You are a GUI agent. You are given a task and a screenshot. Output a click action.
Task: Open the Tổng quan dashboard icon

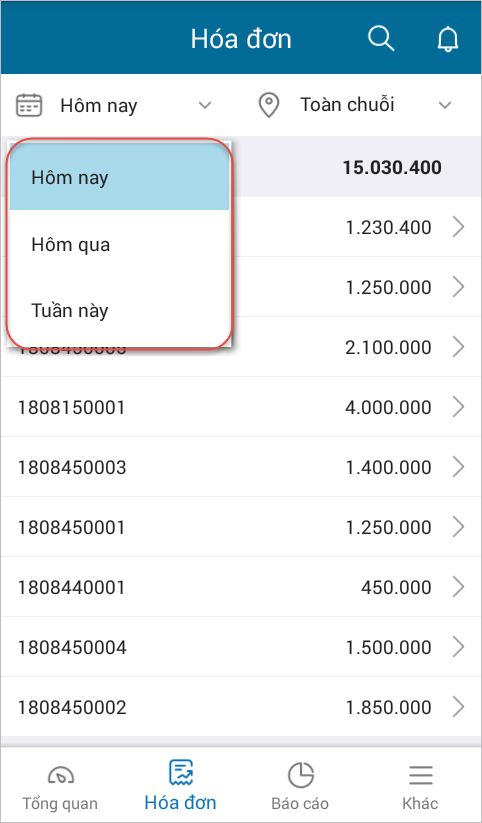coord(60,775)
